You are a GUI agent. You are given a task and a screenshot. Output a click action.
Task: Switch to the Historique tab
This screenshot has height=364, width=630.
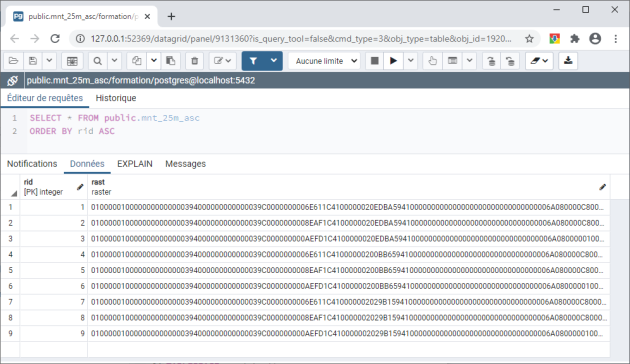click(116, 98)
